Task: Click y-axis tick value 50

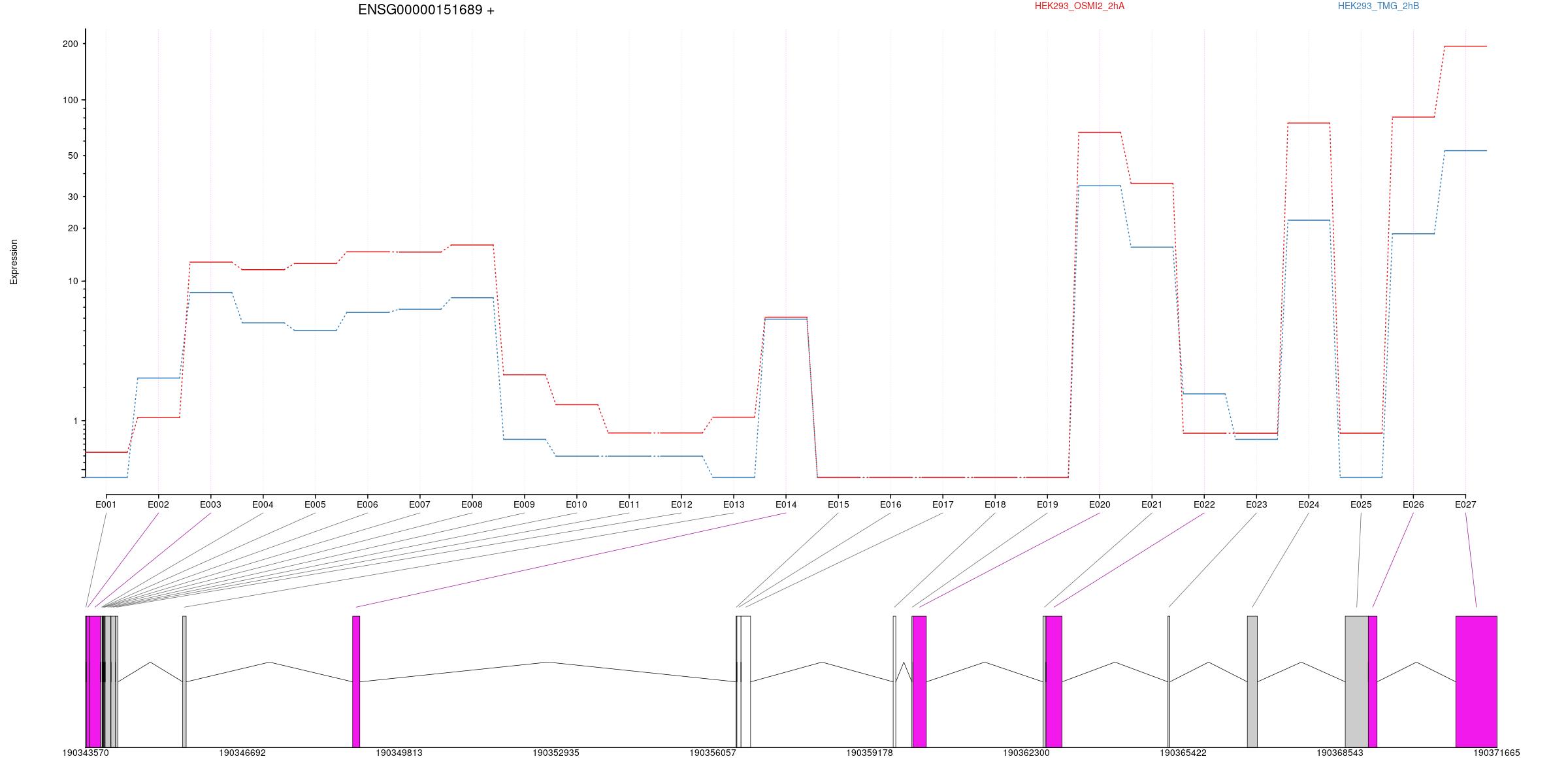Action: [x=73, y=155]
